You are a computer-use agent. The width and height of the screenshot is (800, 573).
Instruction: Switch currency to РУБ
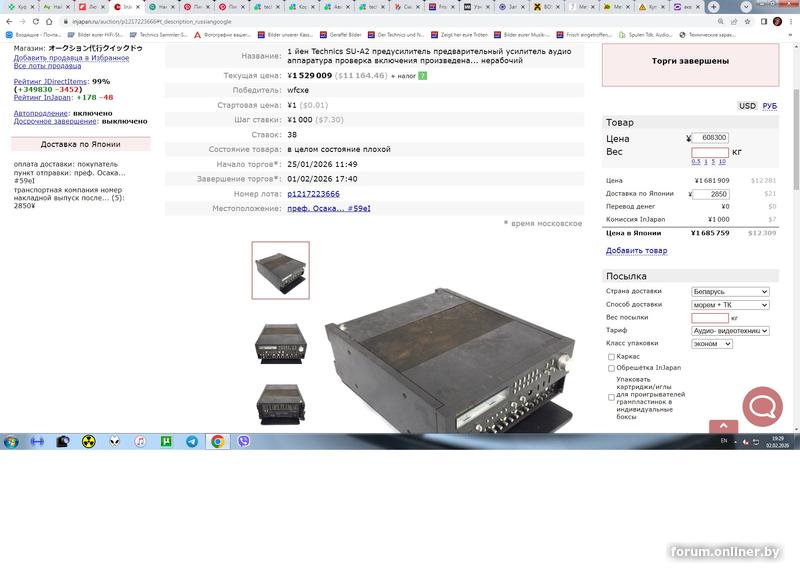[769, 106]
